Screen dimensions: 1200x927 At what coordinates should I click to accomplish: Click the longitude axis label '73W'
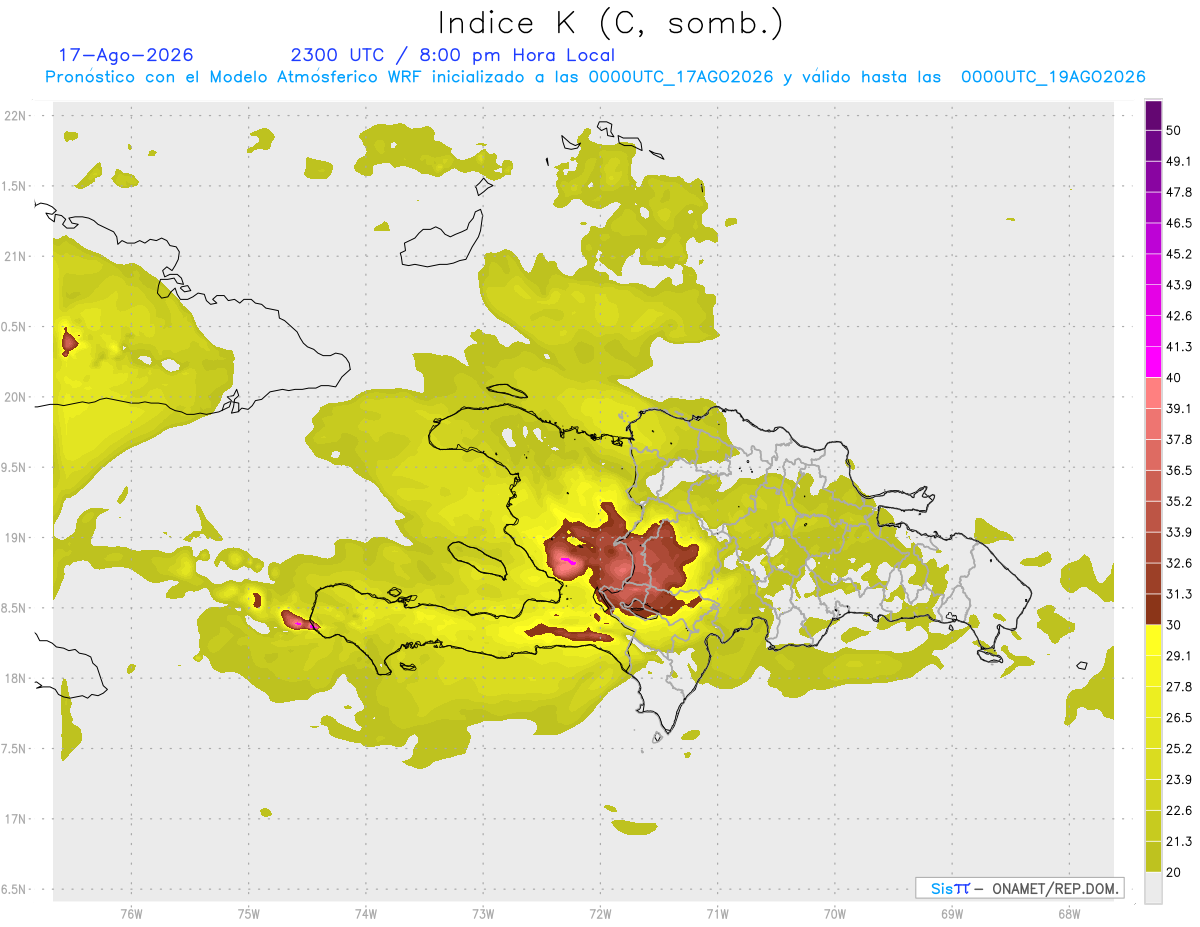tap(483, 914)
